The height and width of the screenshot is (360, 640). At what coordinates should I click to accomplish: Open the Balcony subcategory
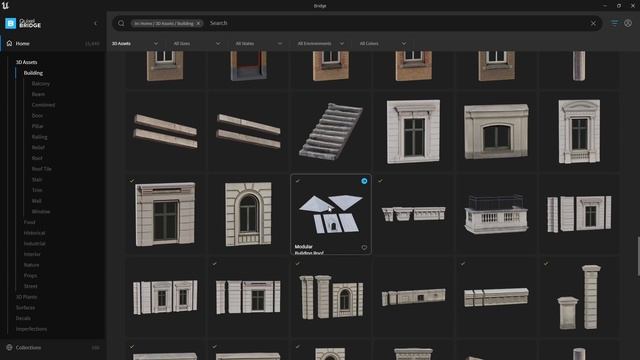pyautogui.click(x=41, y=83)
